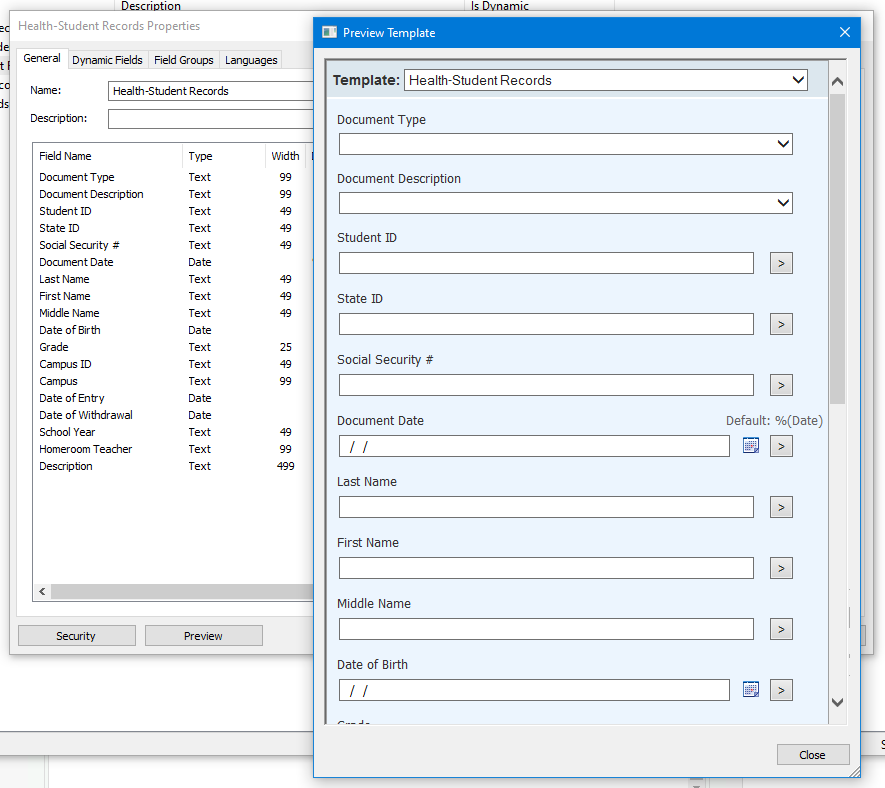Click the arrow button next to State ID
This screenshot has width=885, height=788.
[x=781, y=324]
